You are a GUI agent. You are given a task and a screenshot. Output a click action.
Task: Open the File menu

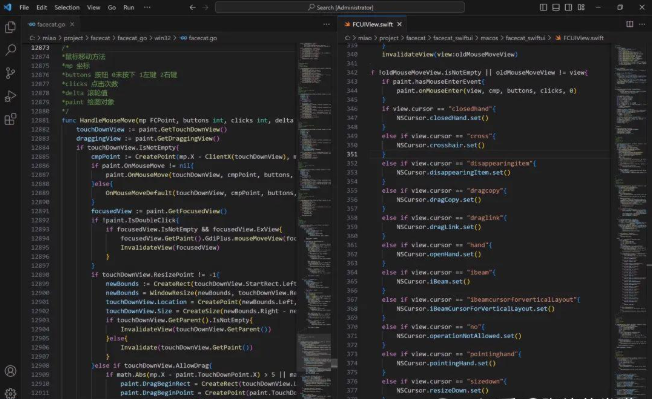24,7
